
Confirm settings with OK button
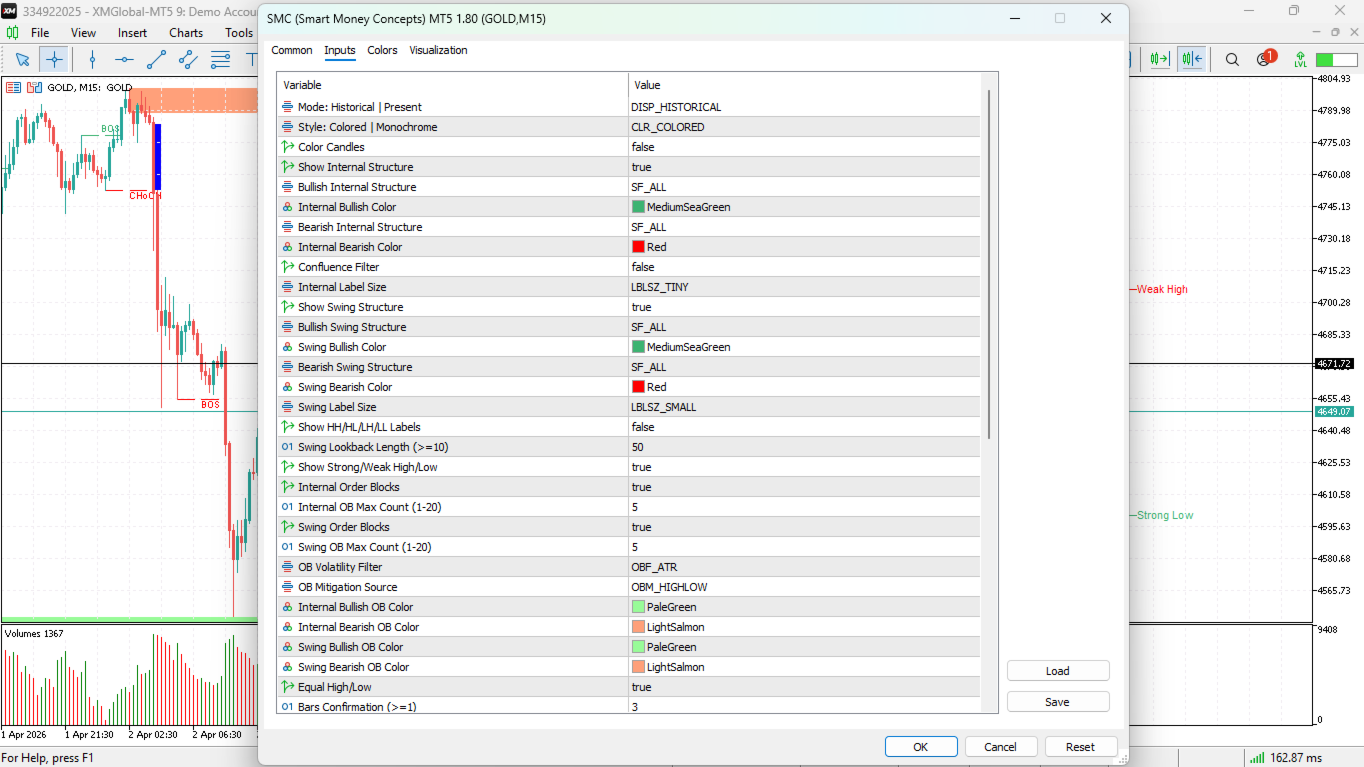pos(921,747)
